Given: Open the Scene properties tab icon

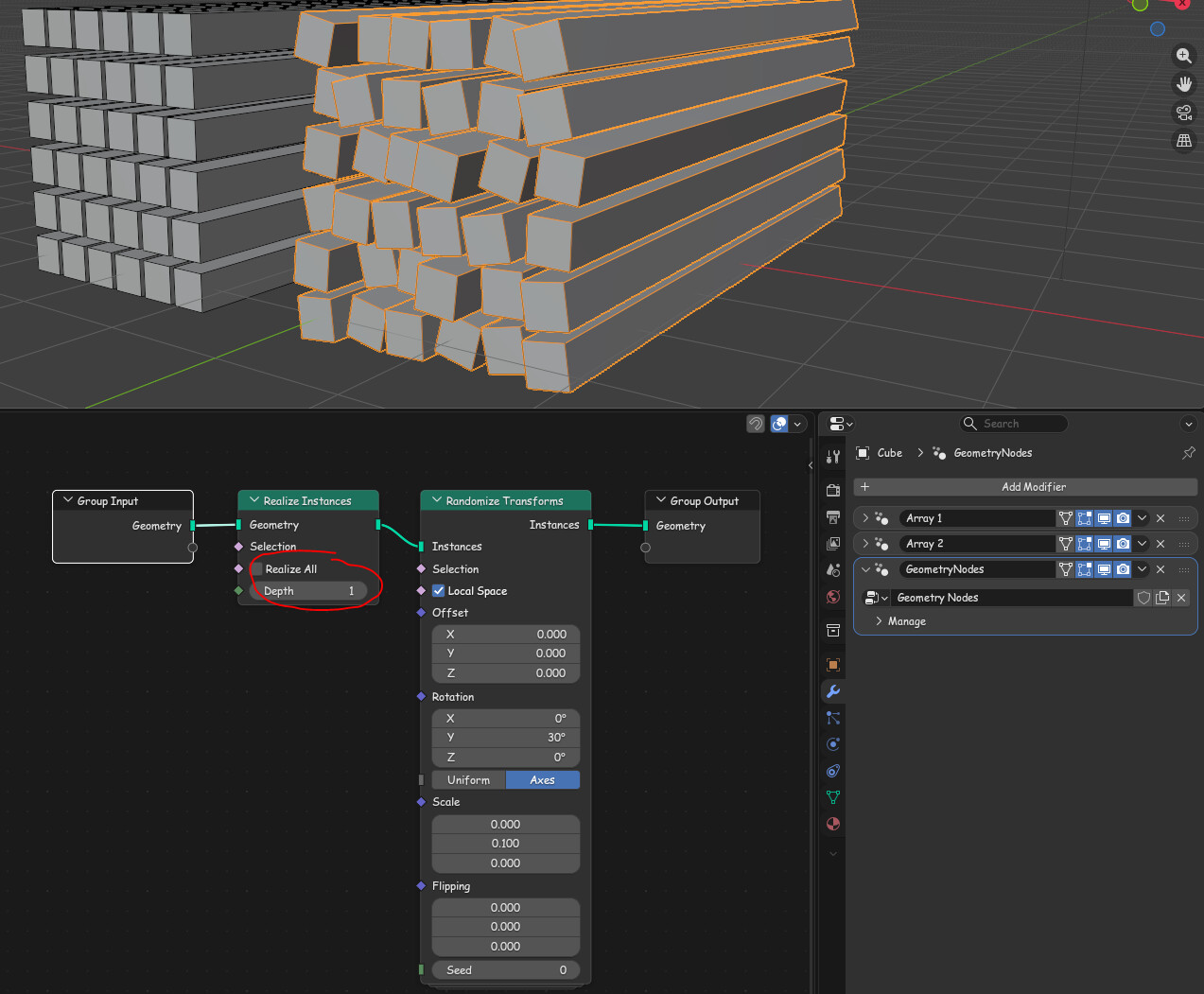Looking at the screenshot, I should (x=833, y=570).
